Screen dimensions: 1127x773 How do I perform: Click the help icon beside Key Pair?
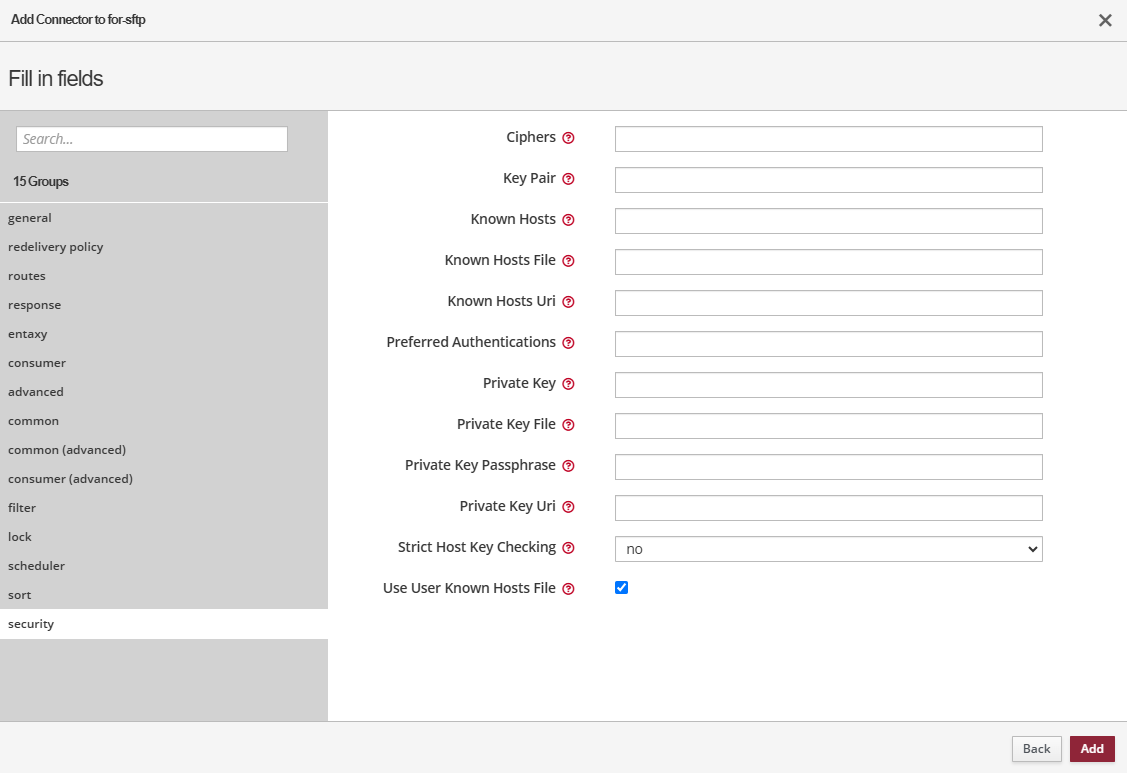coord(568,179)
